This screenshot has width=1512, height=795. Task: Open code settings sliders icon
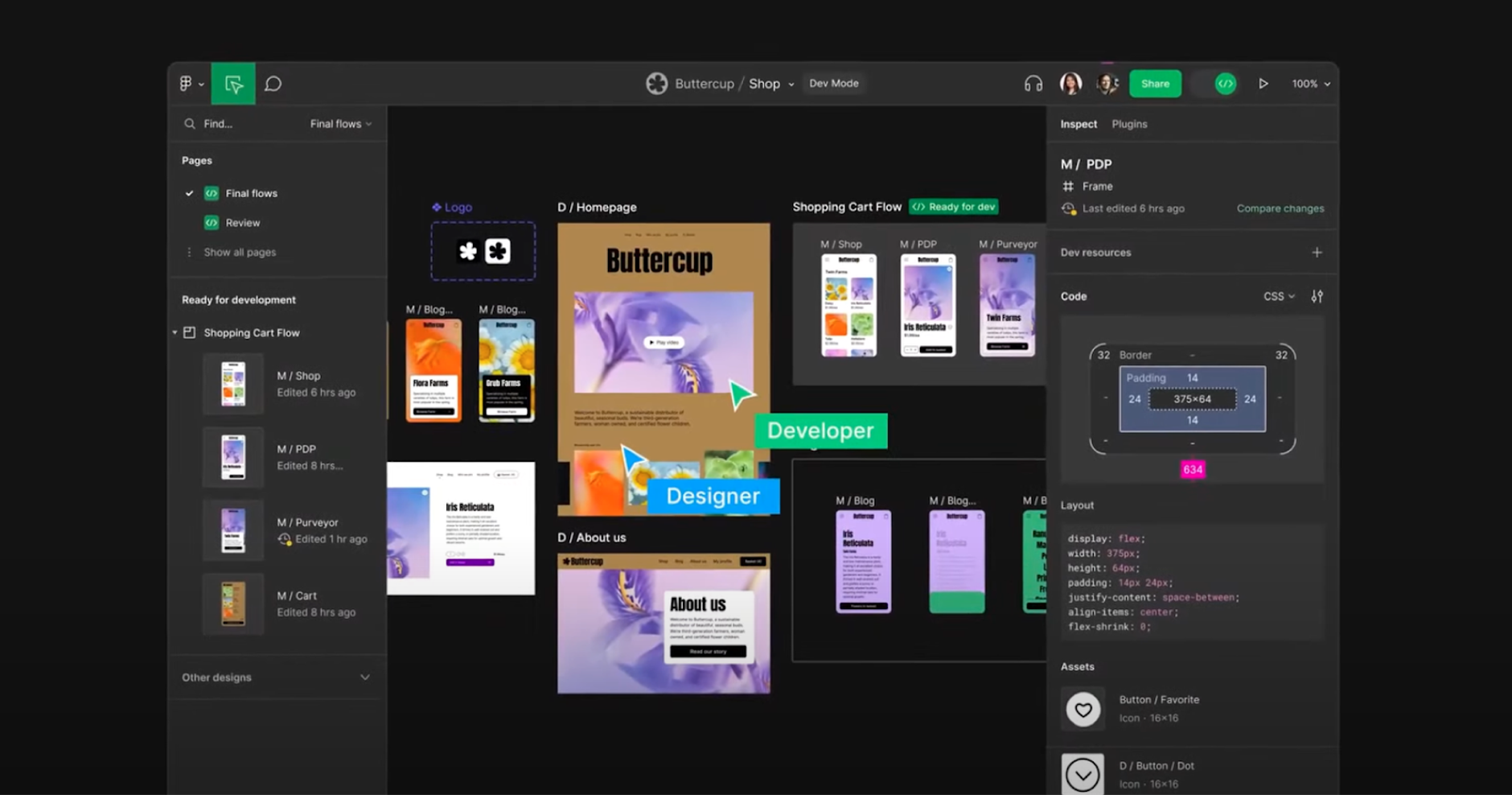tap(1317, 296)
